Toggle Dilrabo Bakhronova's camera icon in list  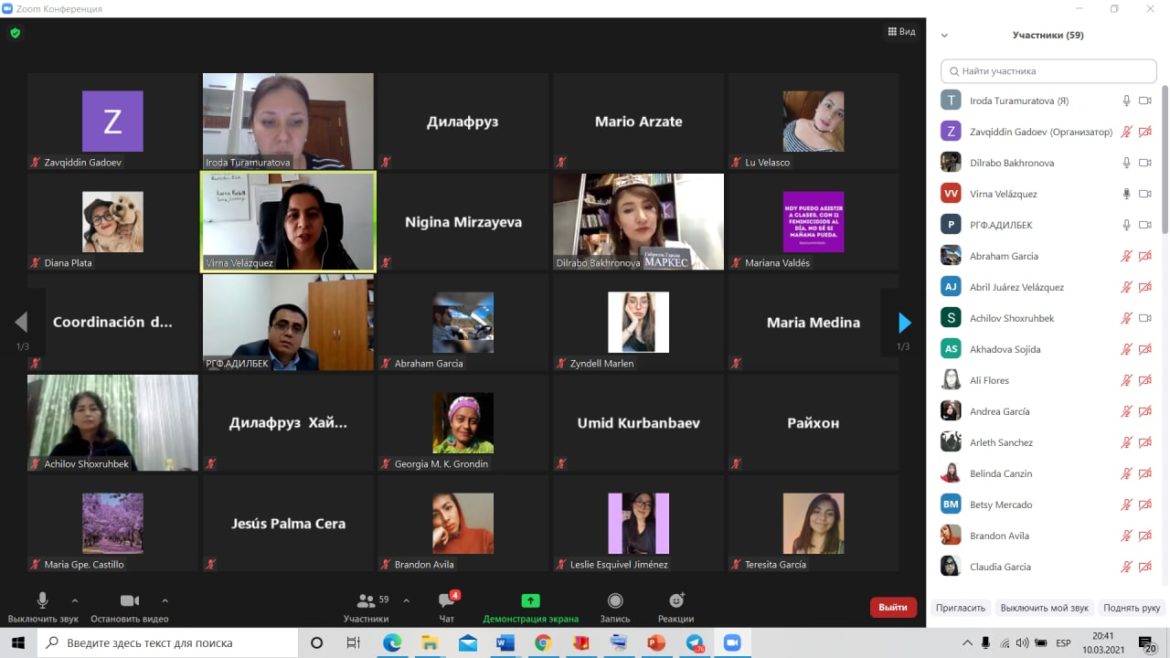click(x=1145, y=163)
